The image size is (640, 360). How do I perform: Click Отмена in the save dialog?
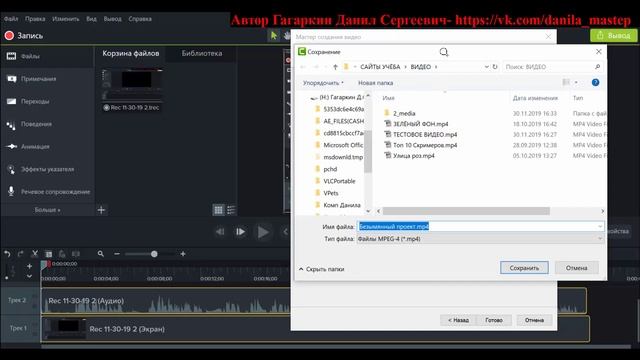(x=576, y=268)
